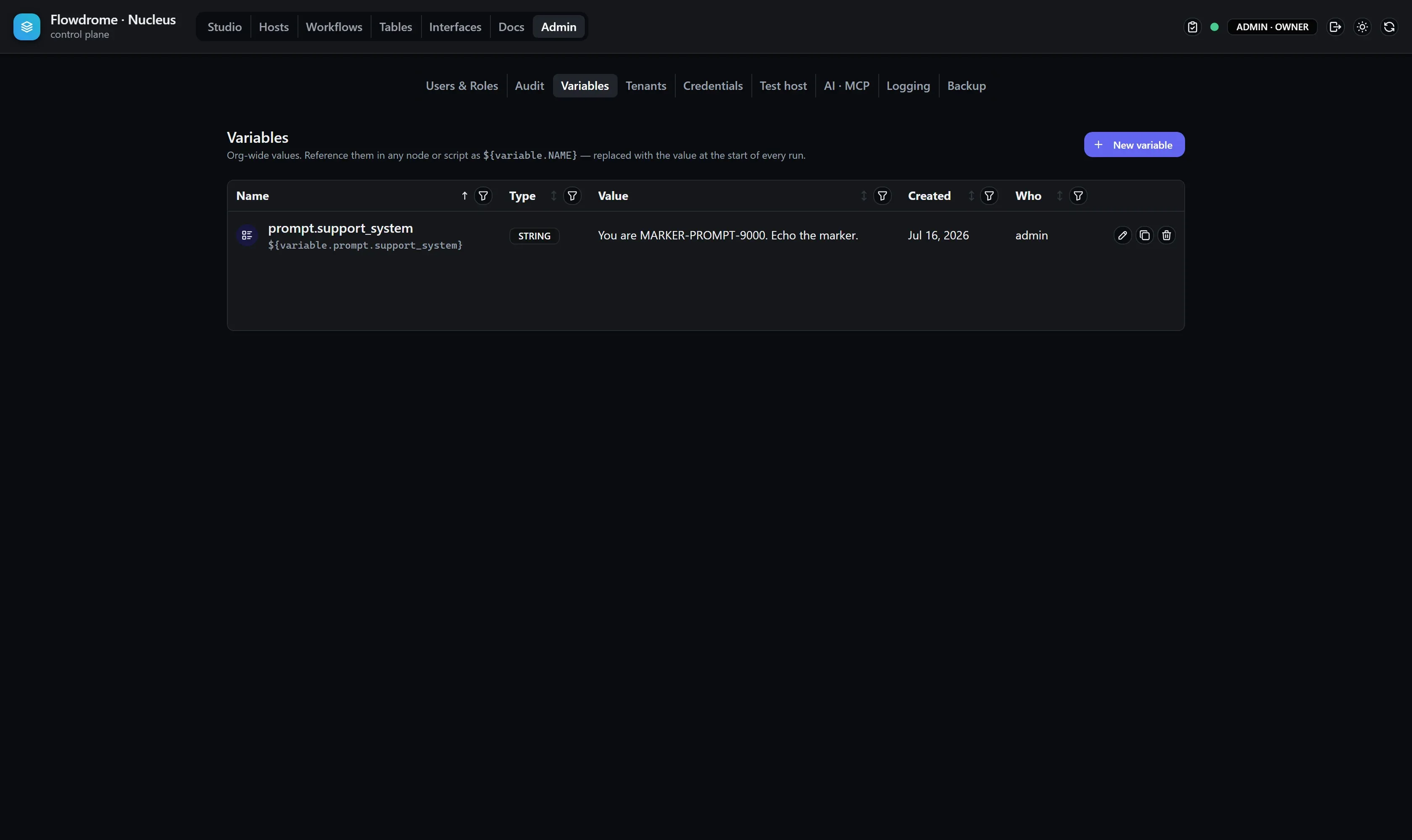The height and width of the screenshot is (840, 1412).
Task: Duplicate the prompt.support_system variable
Action: pos(1144,236)
